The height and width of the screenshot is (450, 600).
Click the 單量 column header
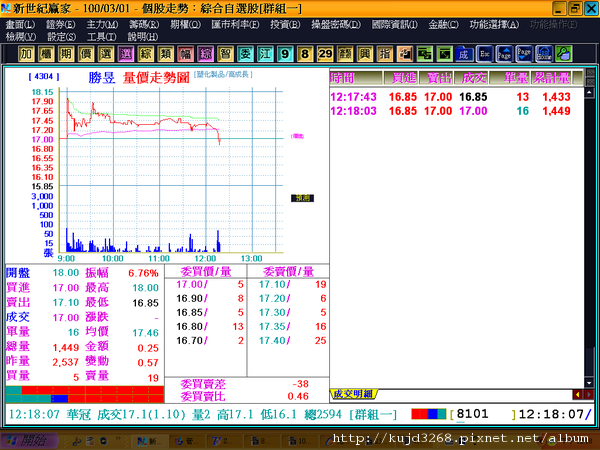pos(510,78)
